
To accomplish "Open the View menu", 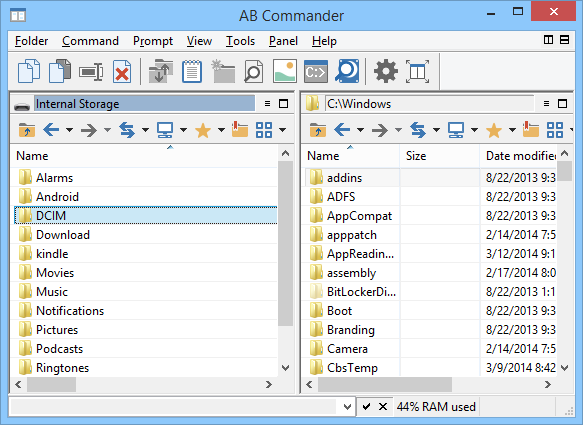I will click(x=199, y=41).
